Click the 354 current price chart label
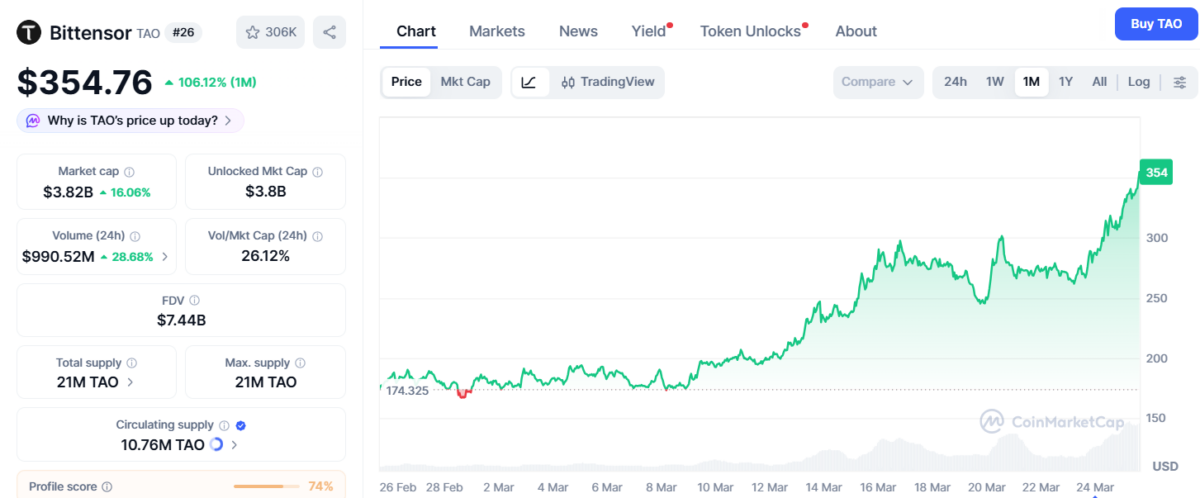Viewport: 1200px width, 498px height. coord(1156,172)
